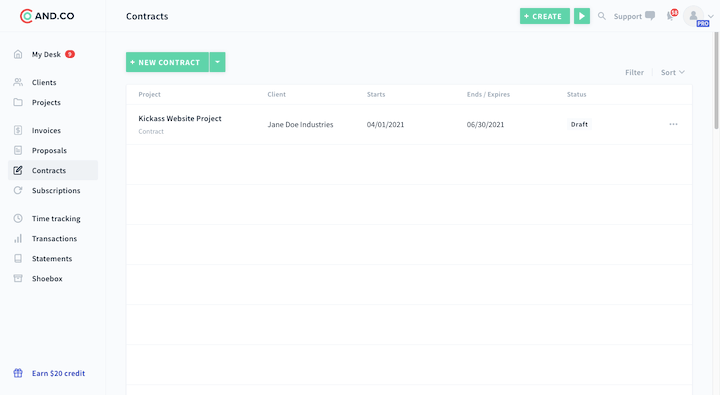Click the Transactions bar chart icon

[x=18, y=238]
